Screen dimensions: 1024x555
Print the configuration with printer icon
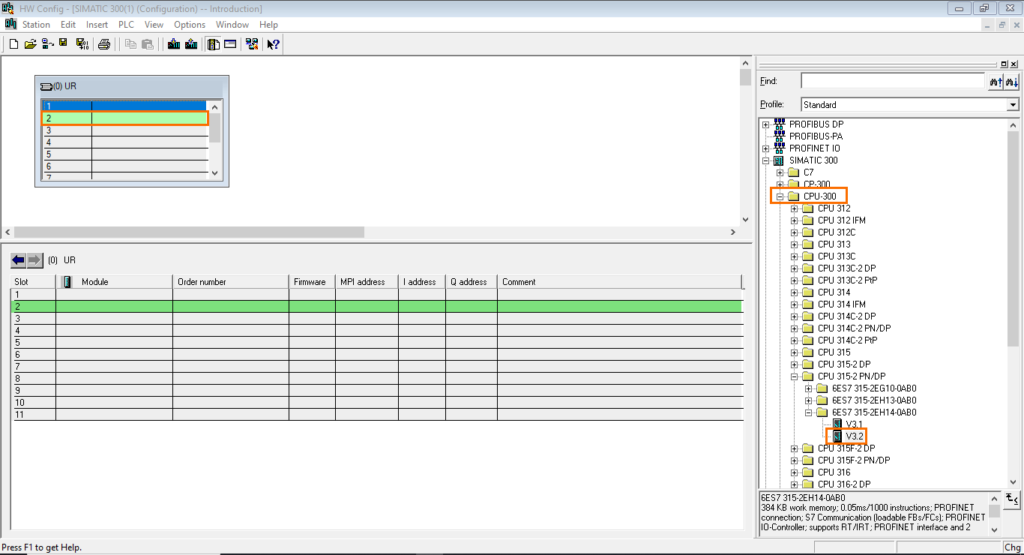click(104, 44)
